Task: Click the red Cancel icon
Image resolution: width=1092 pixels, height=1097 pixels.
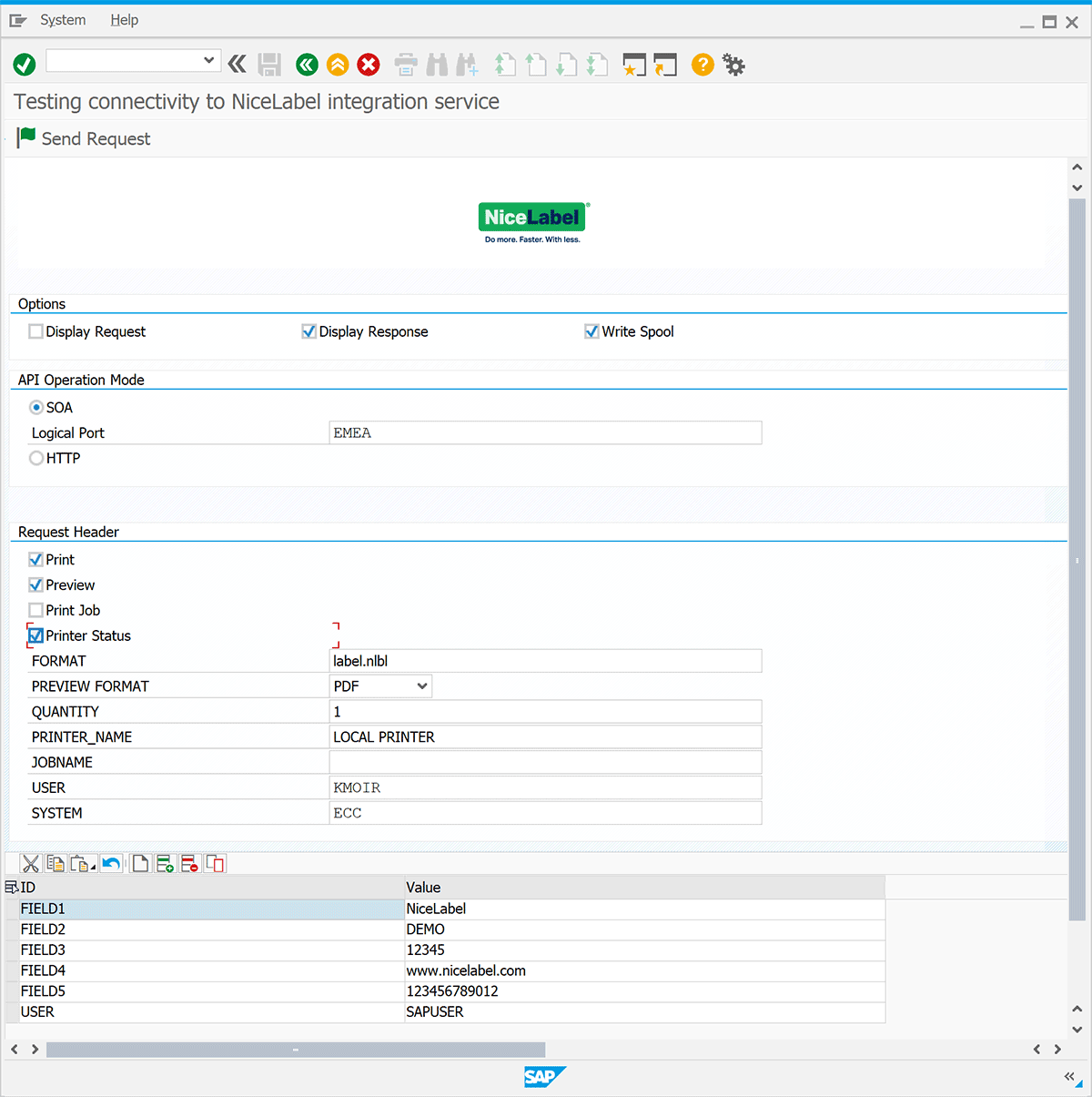Action: (368, 65)
